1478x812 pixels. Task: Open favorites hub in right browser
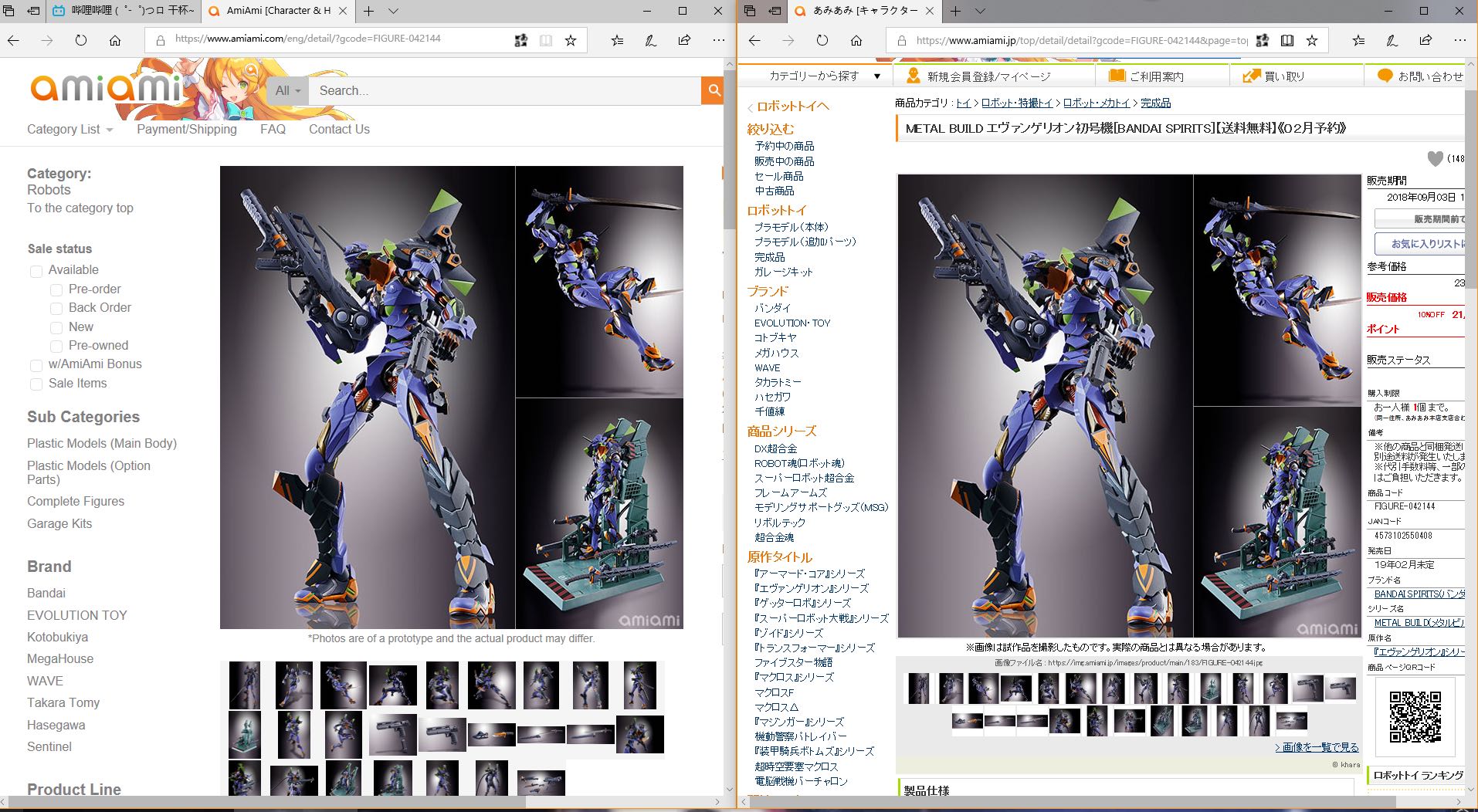[1358, 40]
